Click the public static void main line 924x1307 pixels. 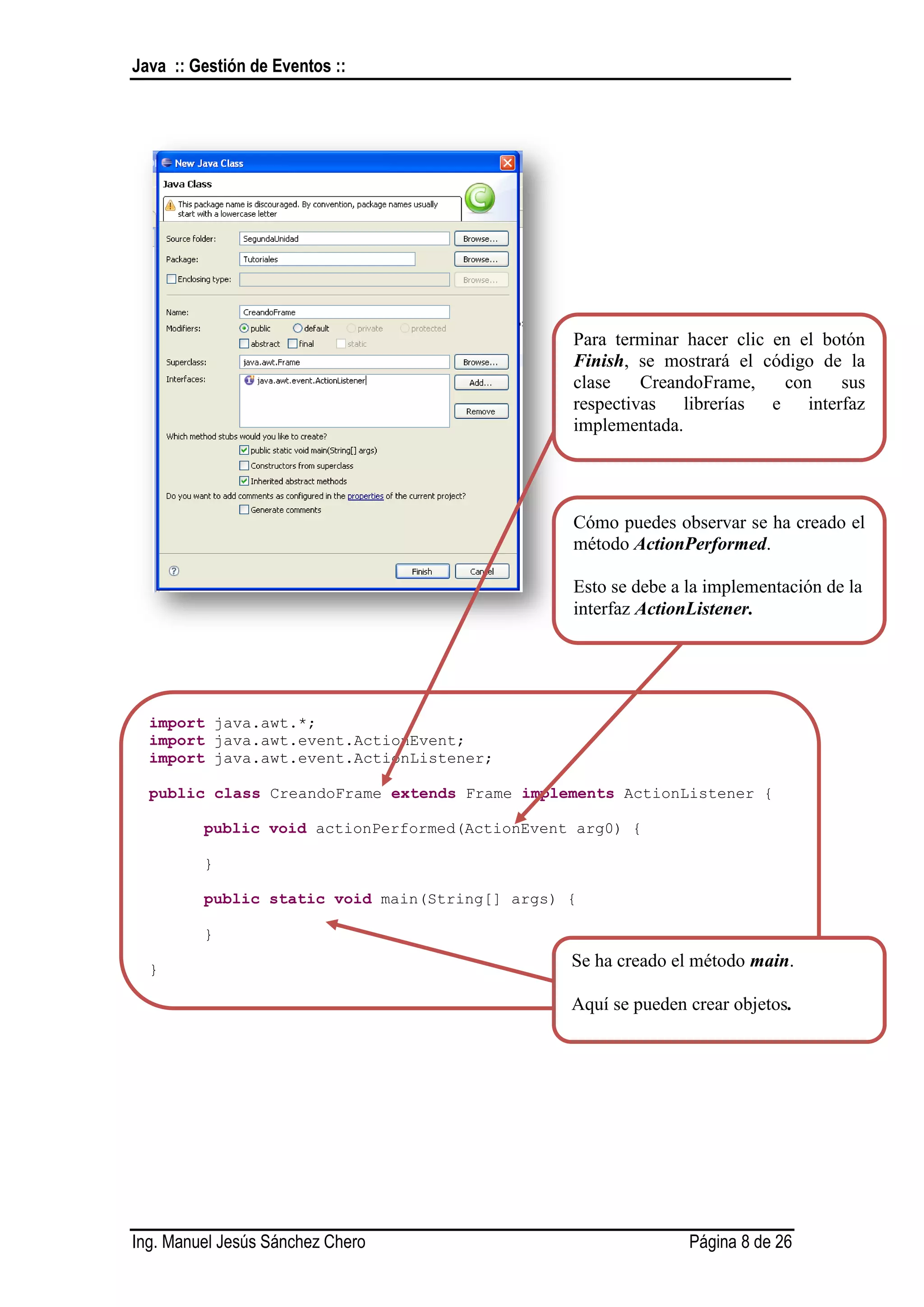click(389, 899)
